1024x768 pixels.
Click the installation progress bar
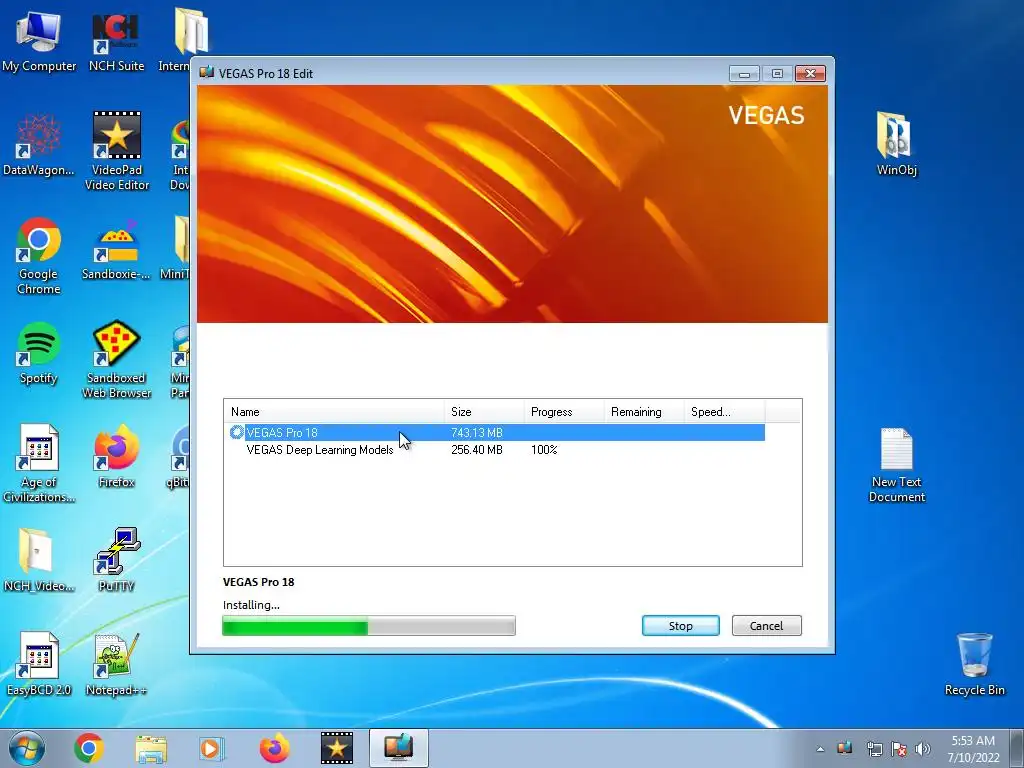(369, 626)
